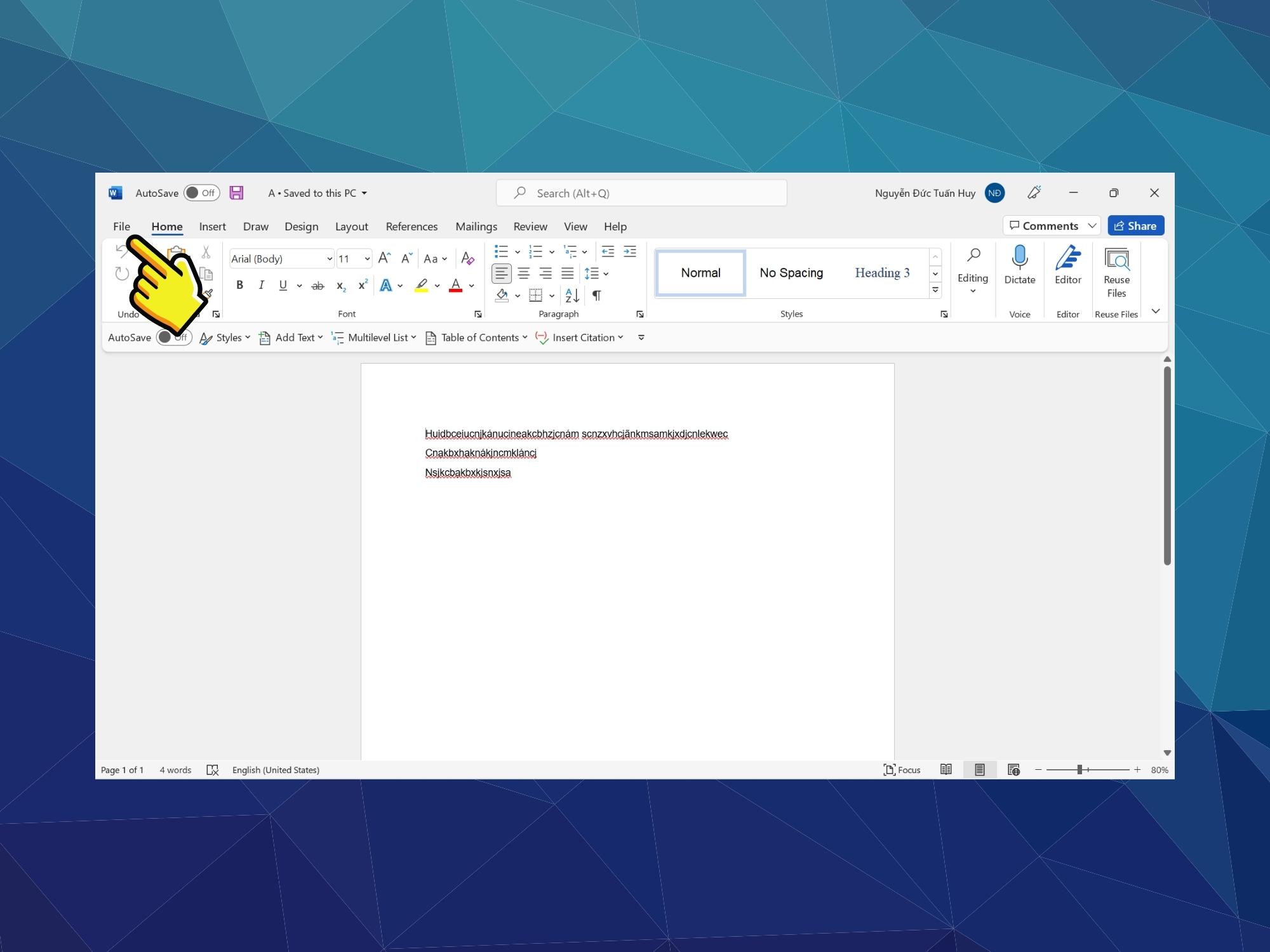Enable Track Changes in Review tab
This screenshot has width=1270, height=952.
tap(529, 226)
